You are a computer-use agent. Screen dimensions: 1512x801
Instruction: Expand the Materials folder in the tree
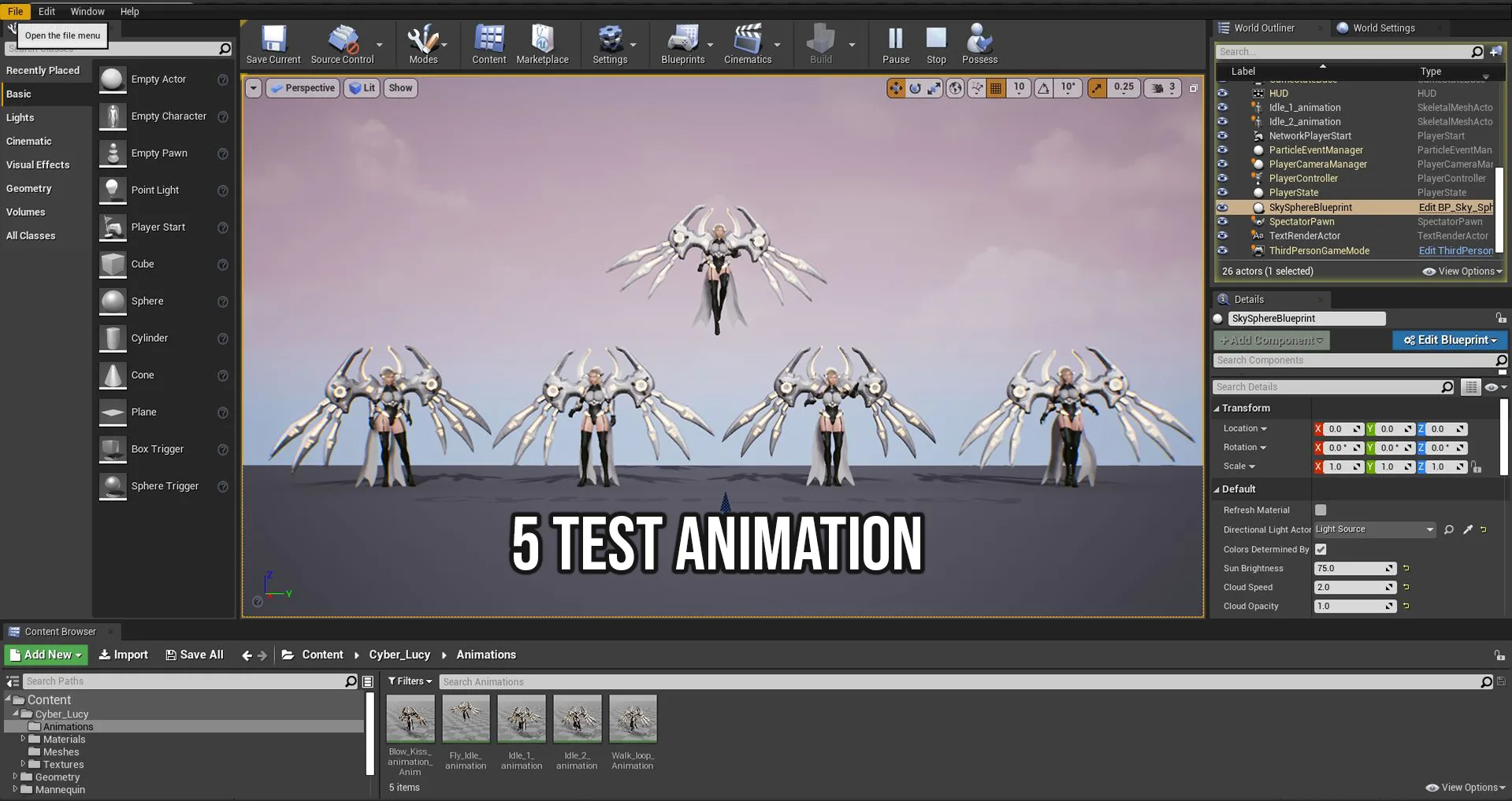23,739
